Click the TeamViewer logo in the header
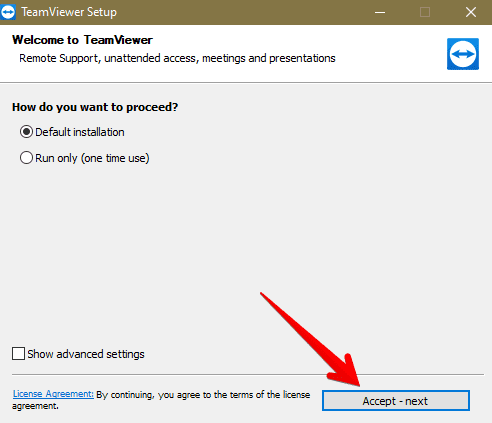Viewport: 492px width, 423px height. (x=463, y=54)
